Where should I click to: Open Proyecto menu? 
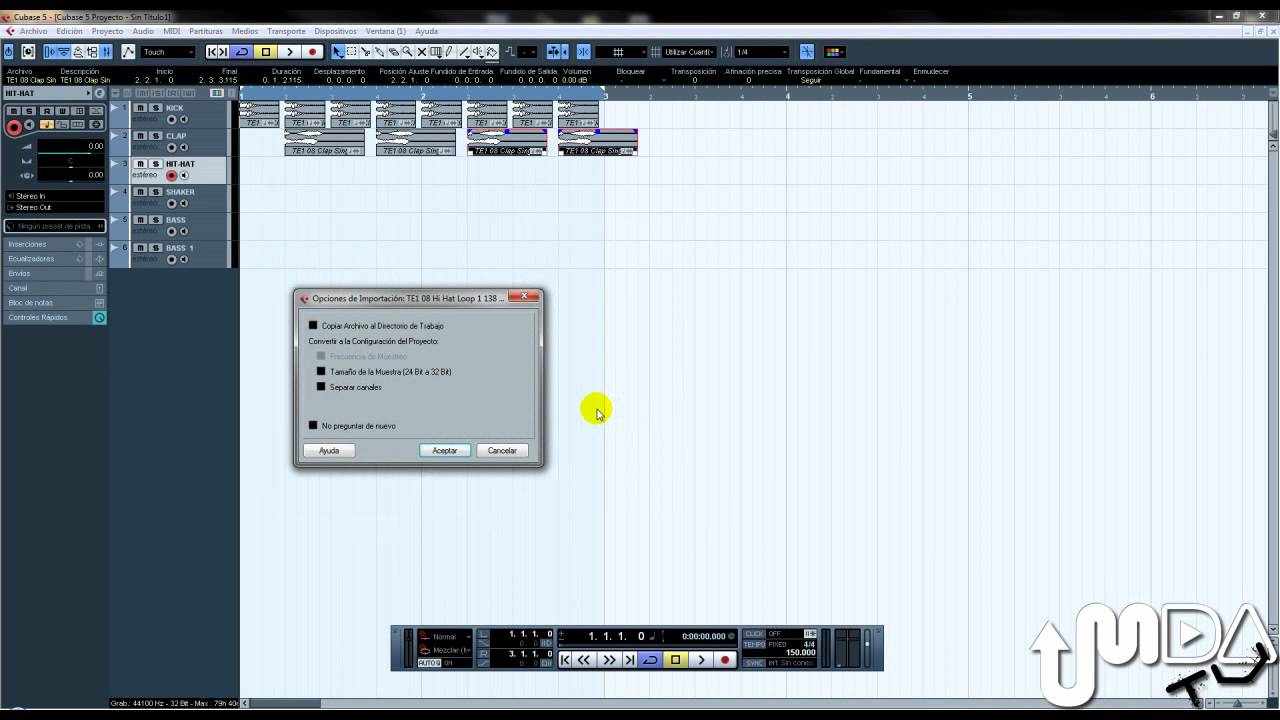tap(107, 31)
